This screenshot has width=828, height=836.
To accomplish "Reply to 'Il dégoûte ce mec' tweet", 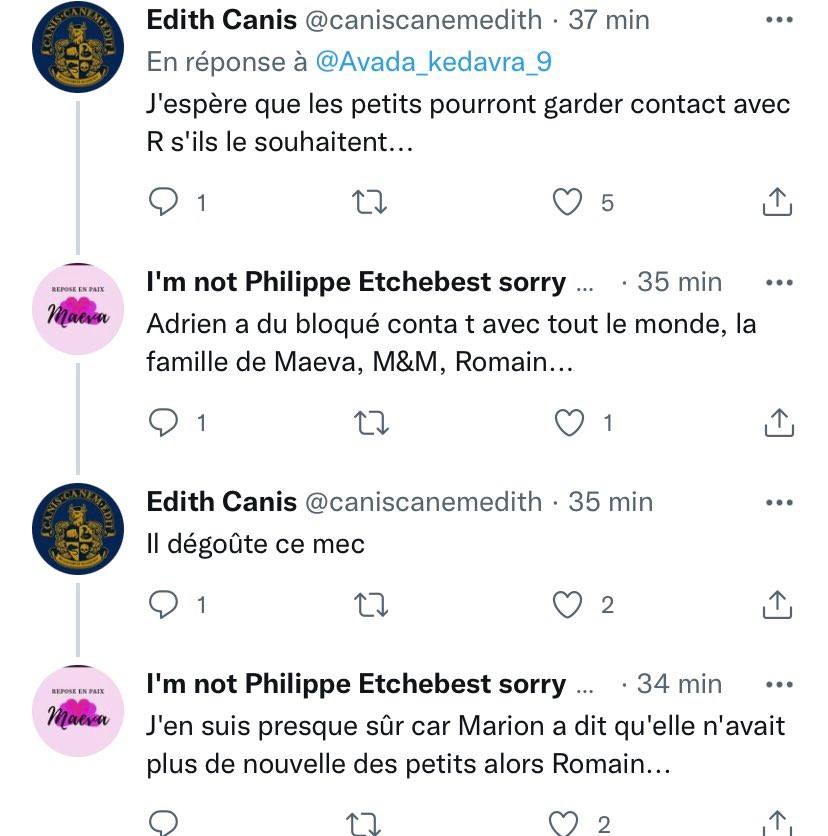I will pos(163,605).
